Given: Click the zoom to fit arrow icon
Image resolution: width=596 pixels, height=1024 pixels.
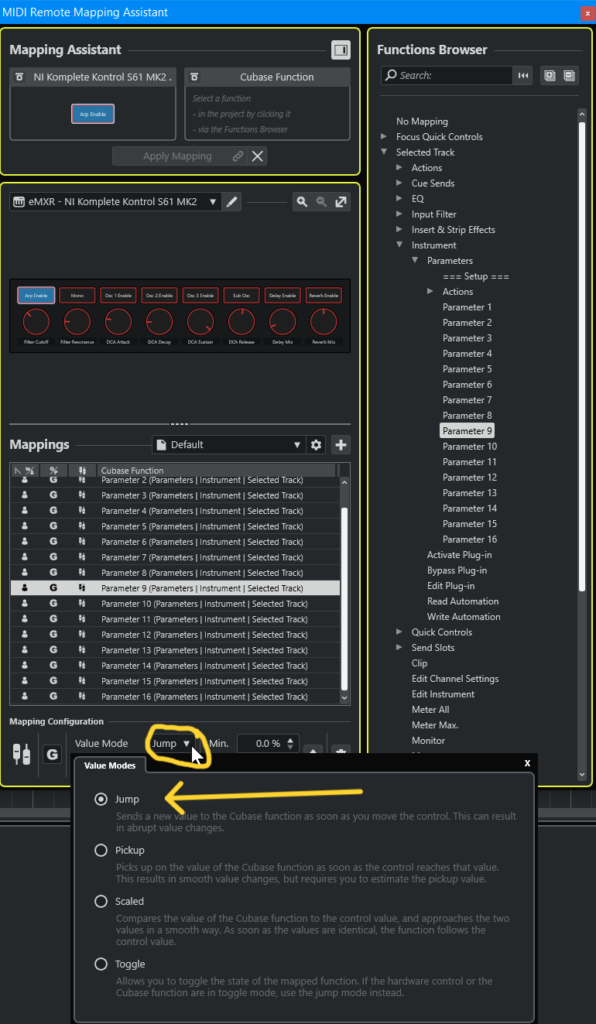Looking at the screenshot, I should (x=341, y=202).
